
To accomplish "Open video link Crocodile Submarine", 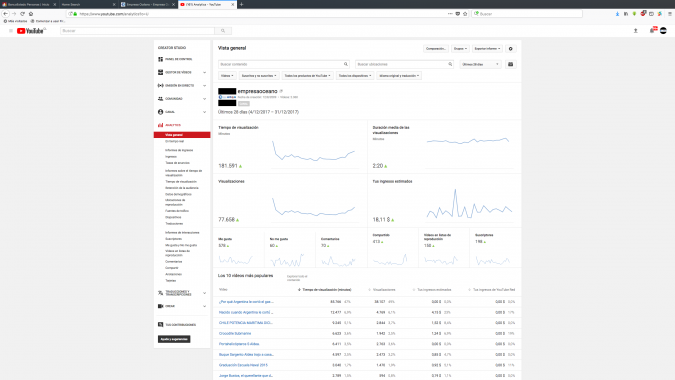I will 235,334.
